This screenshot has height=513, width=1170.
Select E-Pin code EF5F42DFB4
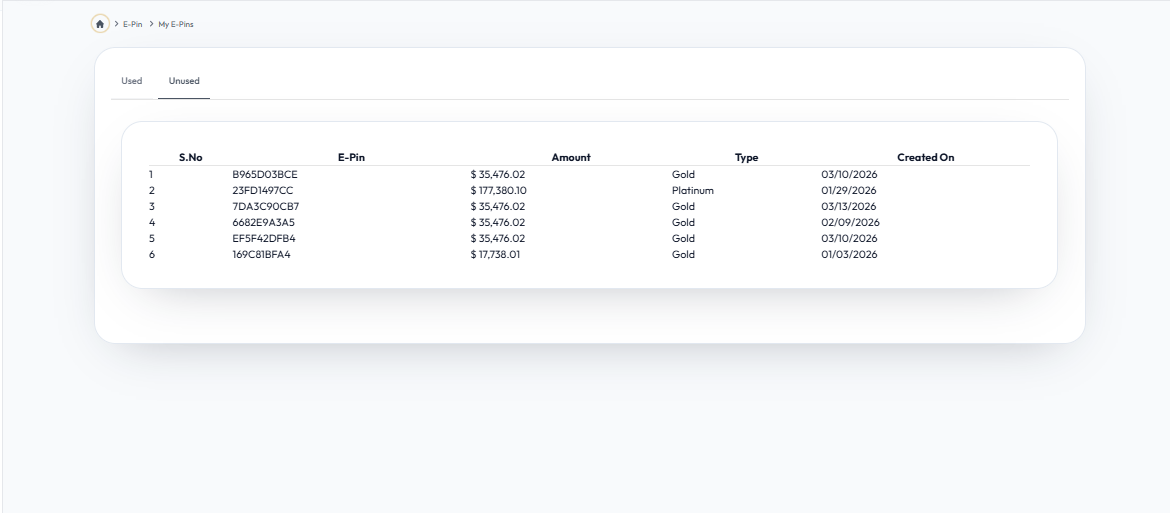tap(263, 239)
